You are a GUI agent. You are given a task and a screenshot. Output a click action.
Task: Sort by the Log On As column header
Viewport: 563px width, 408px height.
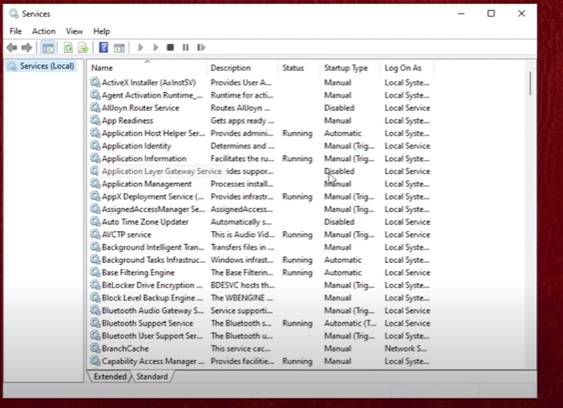(x=407, y=68)
